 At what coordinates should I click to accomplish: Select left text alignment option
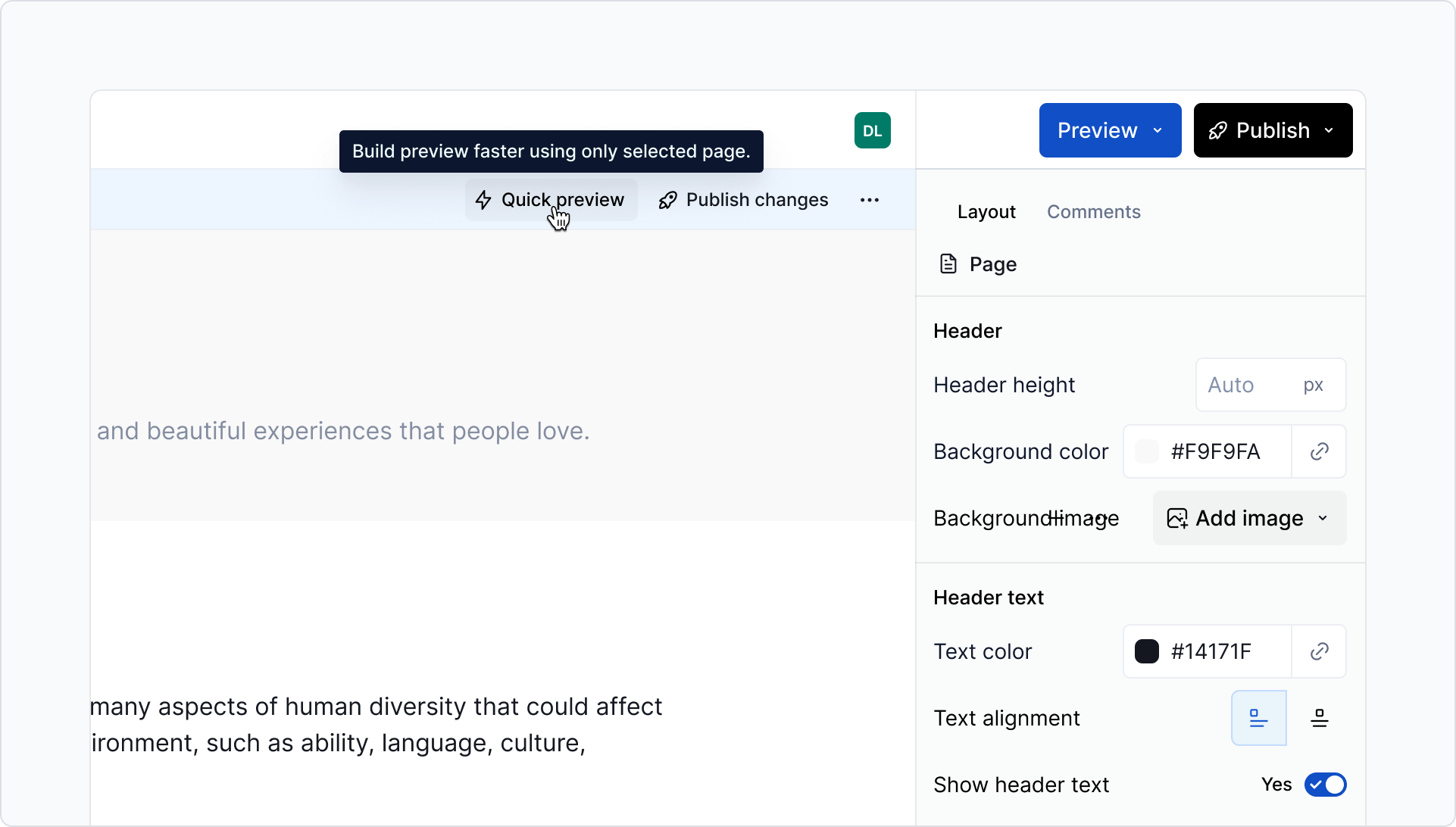(x=1258, y=718)
